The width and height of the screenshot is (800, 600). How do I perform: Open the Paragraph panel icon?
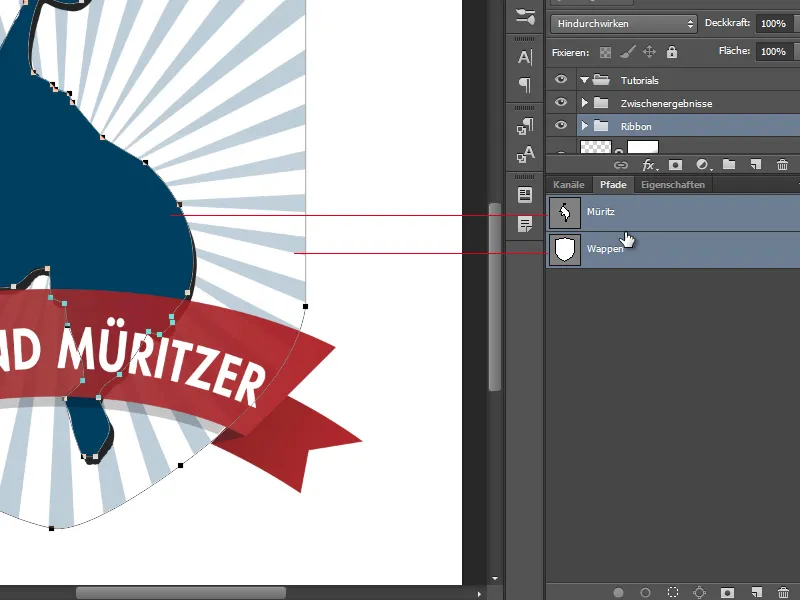point(525,85)
